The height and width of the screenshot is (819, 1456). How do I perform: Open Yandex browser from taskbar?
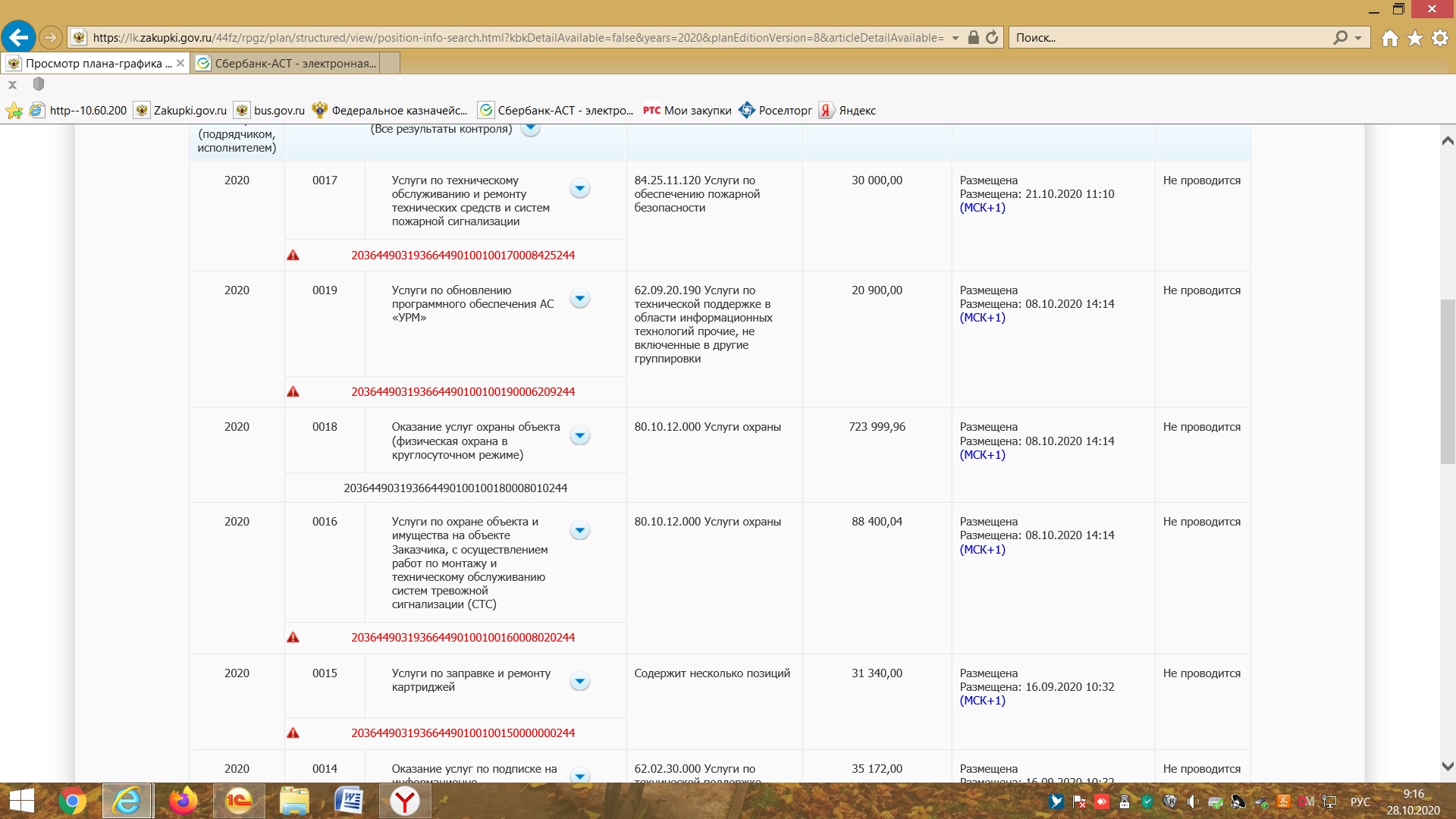(406, 801)
